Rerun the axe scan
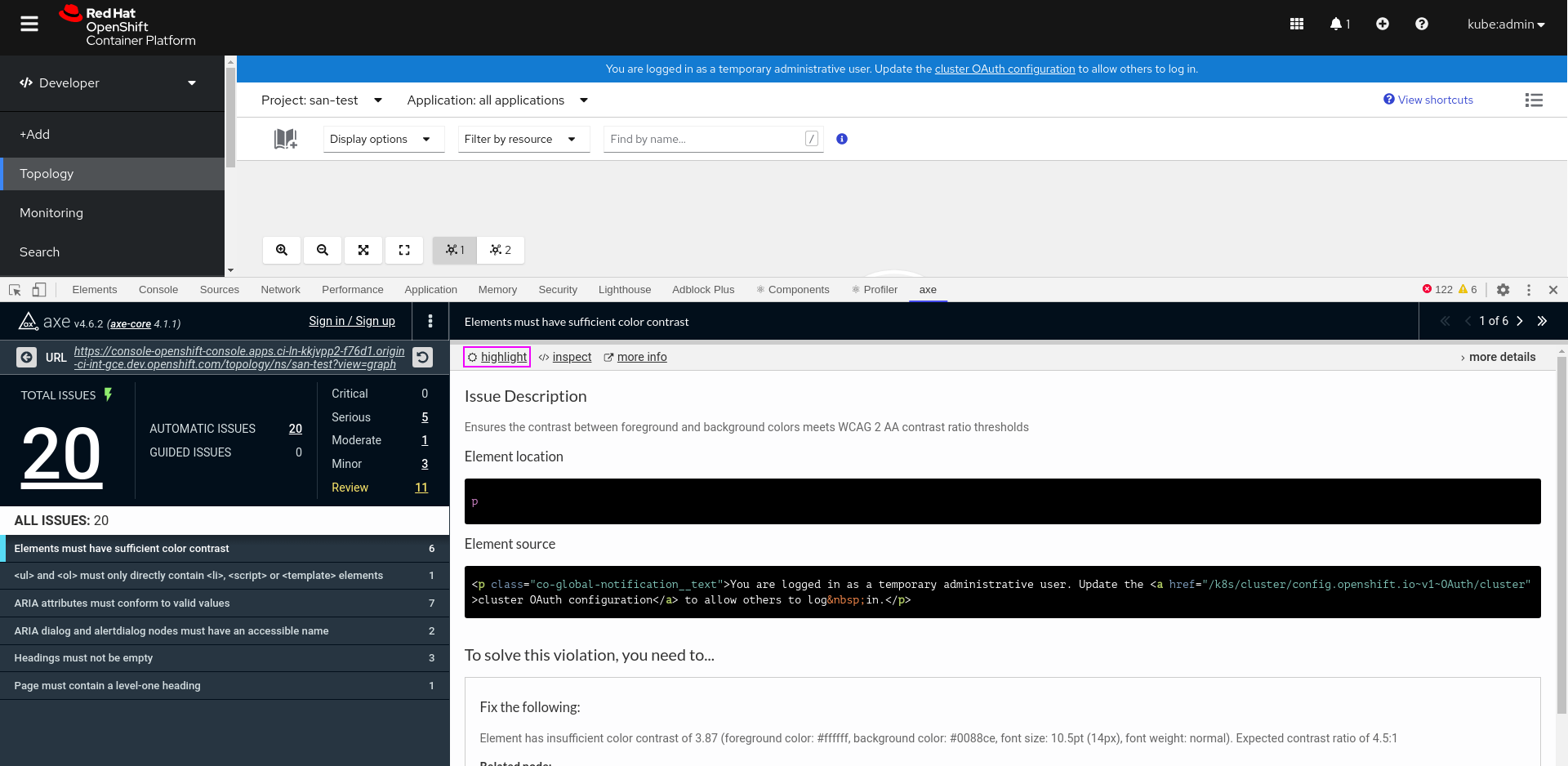The image size is (1568, 766). tap(422, 357)
